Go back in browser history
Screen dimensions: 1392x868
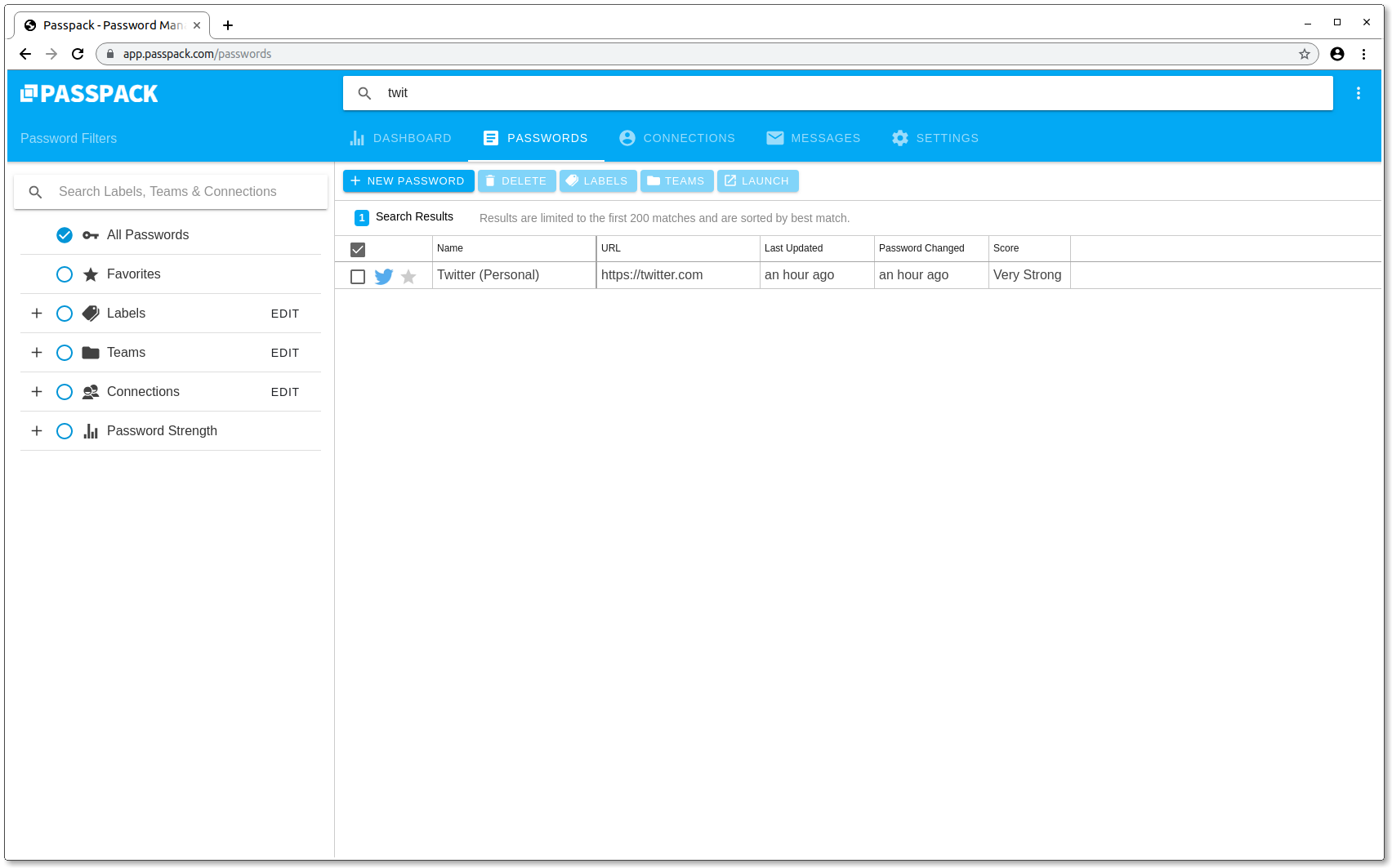tap(25, 54)
